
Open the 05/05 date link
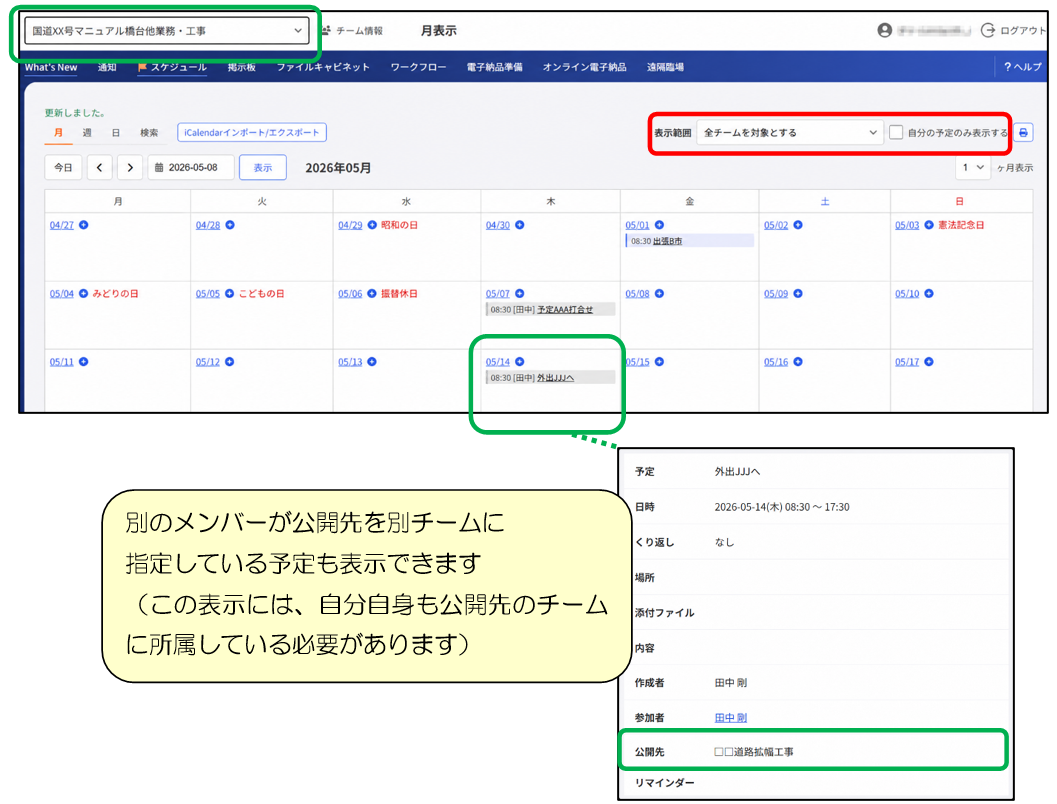(208, 294)
